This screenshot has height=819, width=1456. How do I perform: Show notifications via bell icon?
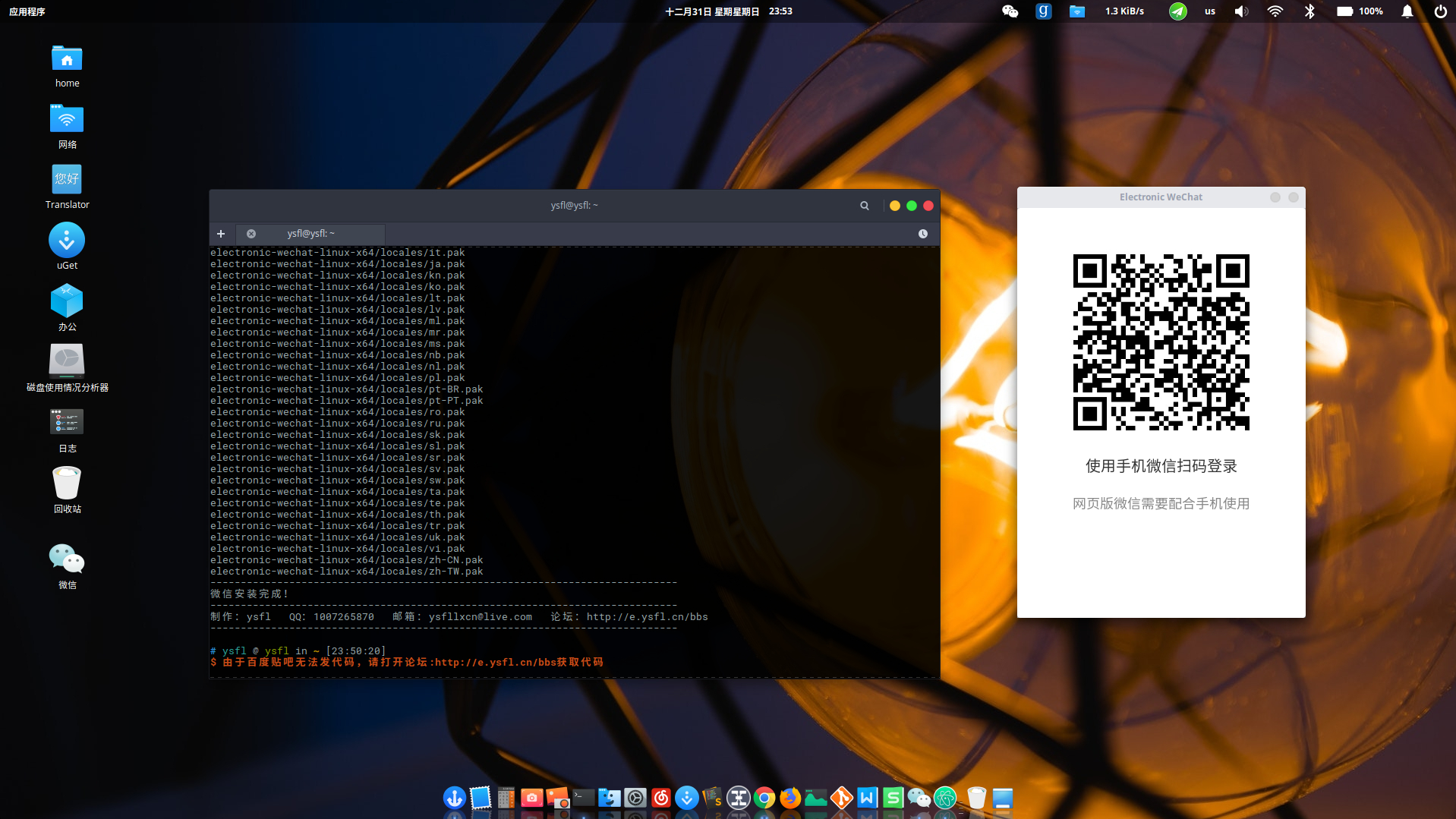(x=1407, y=11)
